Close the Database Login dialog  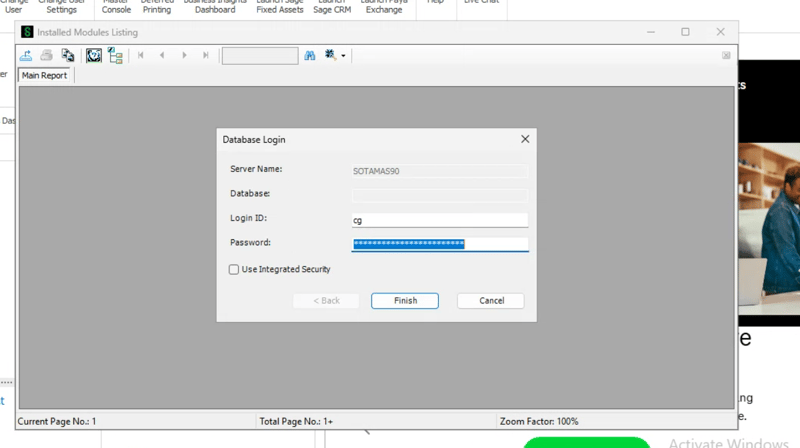pos(525,139)
